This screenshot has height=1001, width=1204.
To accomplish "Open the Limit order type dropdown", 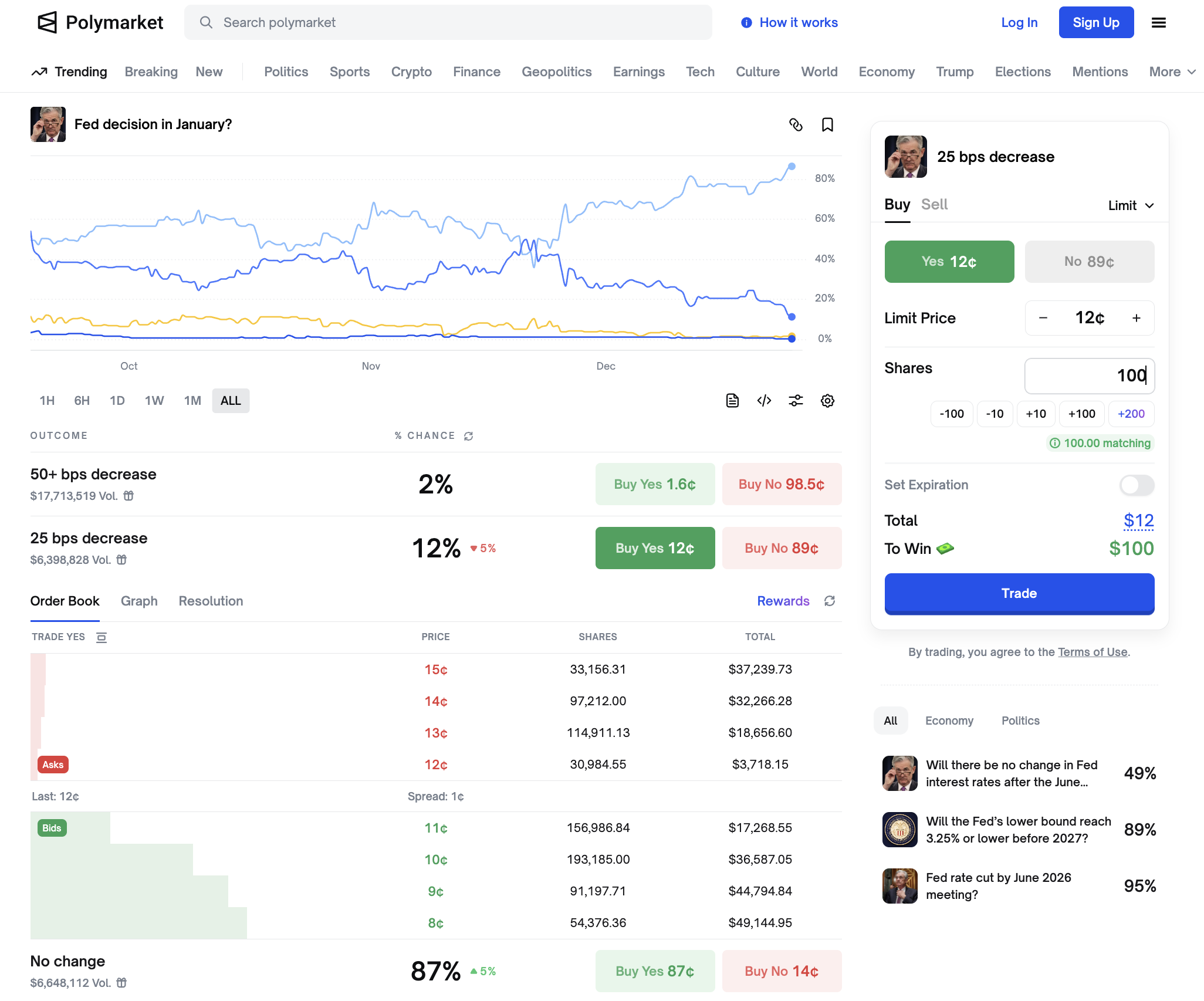I will 1131,205.
